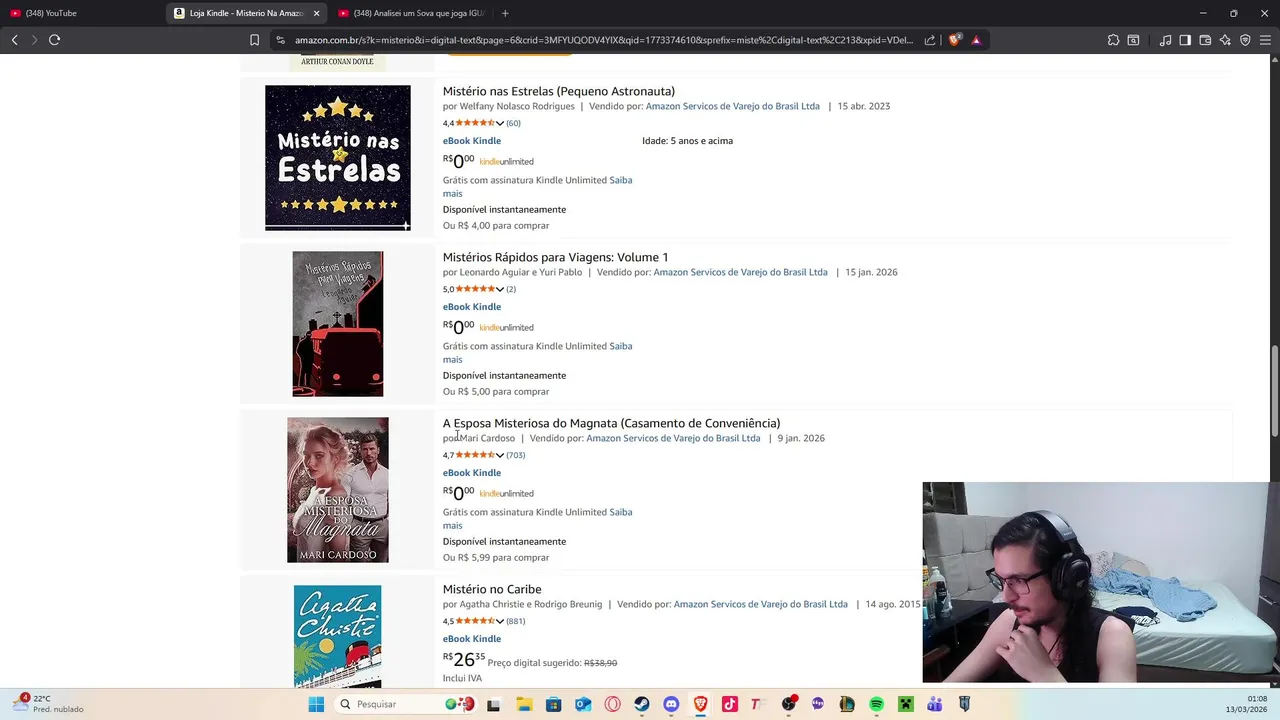Open the weather widget showing 22°C
Image resolution: width=1280 pixels, height=720 pixels.
(48, 704)
